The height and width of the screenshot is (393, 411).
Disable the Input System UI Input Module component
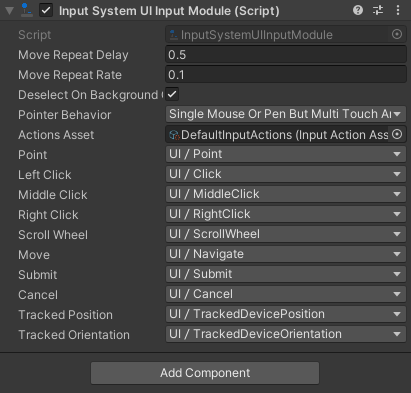coord(46,10)
